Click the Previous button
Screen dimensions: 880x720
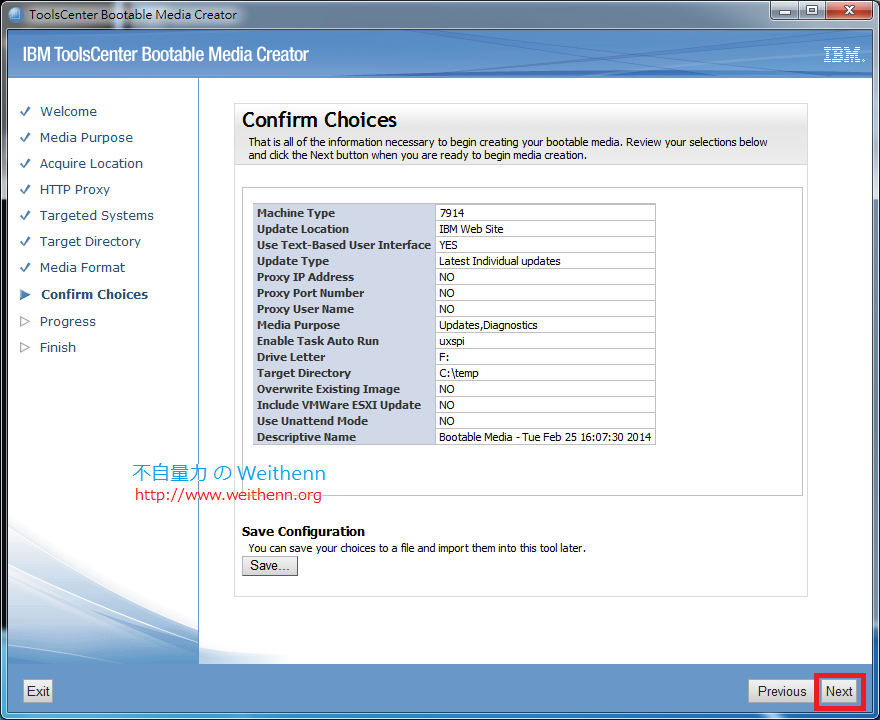coord(781,691)
